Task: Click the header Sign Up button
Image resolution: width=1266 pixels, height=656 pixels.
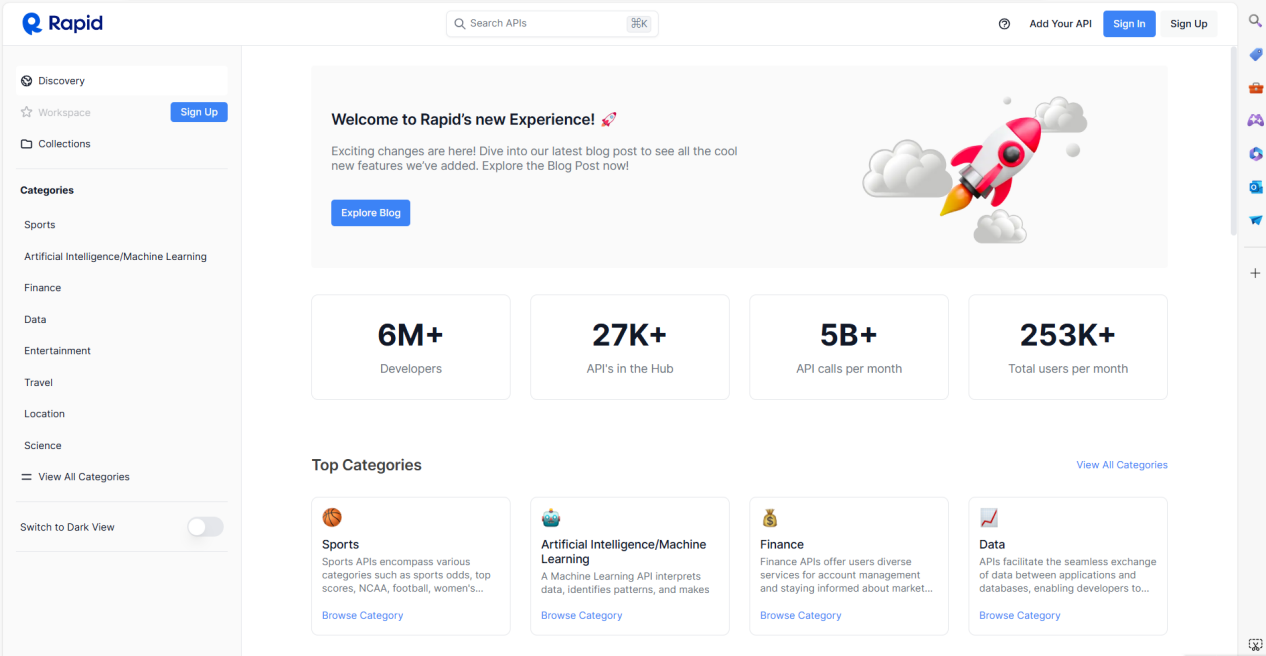Action: [1189, 24]
